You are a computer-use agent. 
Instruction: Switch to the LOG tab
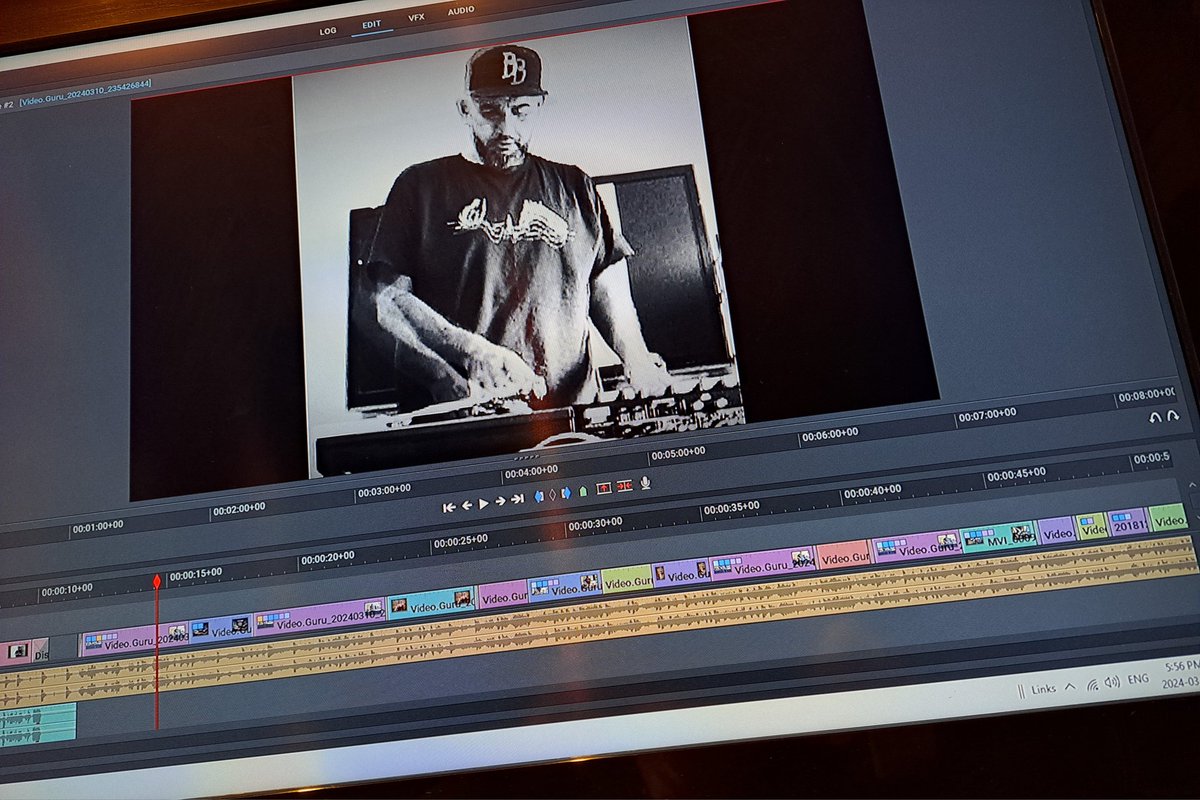328,31
